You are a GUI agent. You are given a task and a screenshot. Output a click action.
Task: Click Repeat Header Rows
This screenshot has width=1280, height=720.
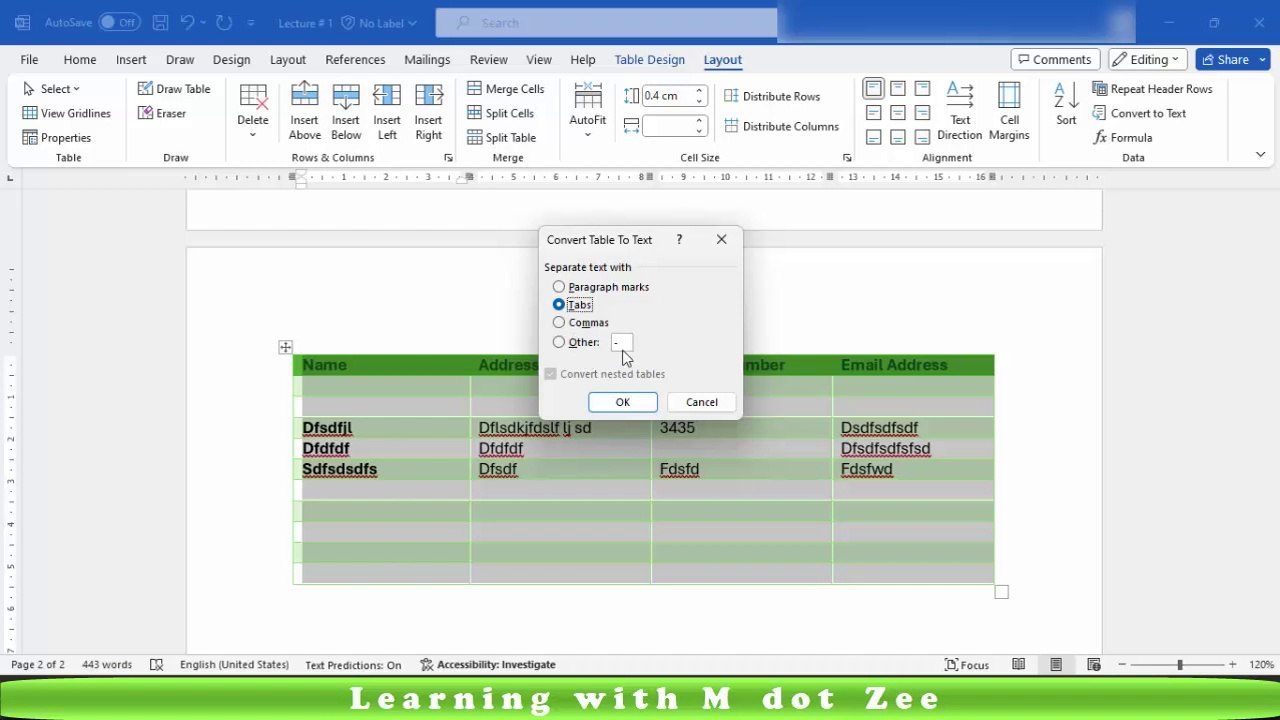(1152, 89)
